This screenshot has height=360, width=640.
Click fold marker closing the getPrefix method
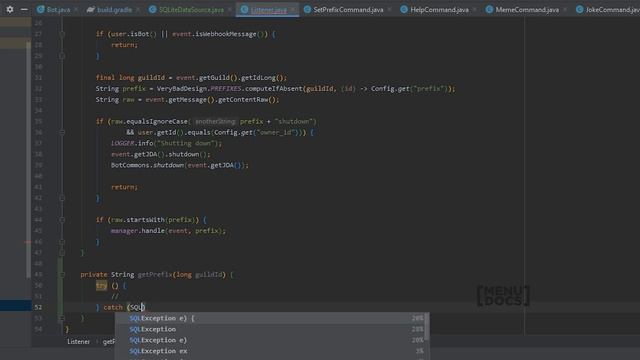[62, 318]
